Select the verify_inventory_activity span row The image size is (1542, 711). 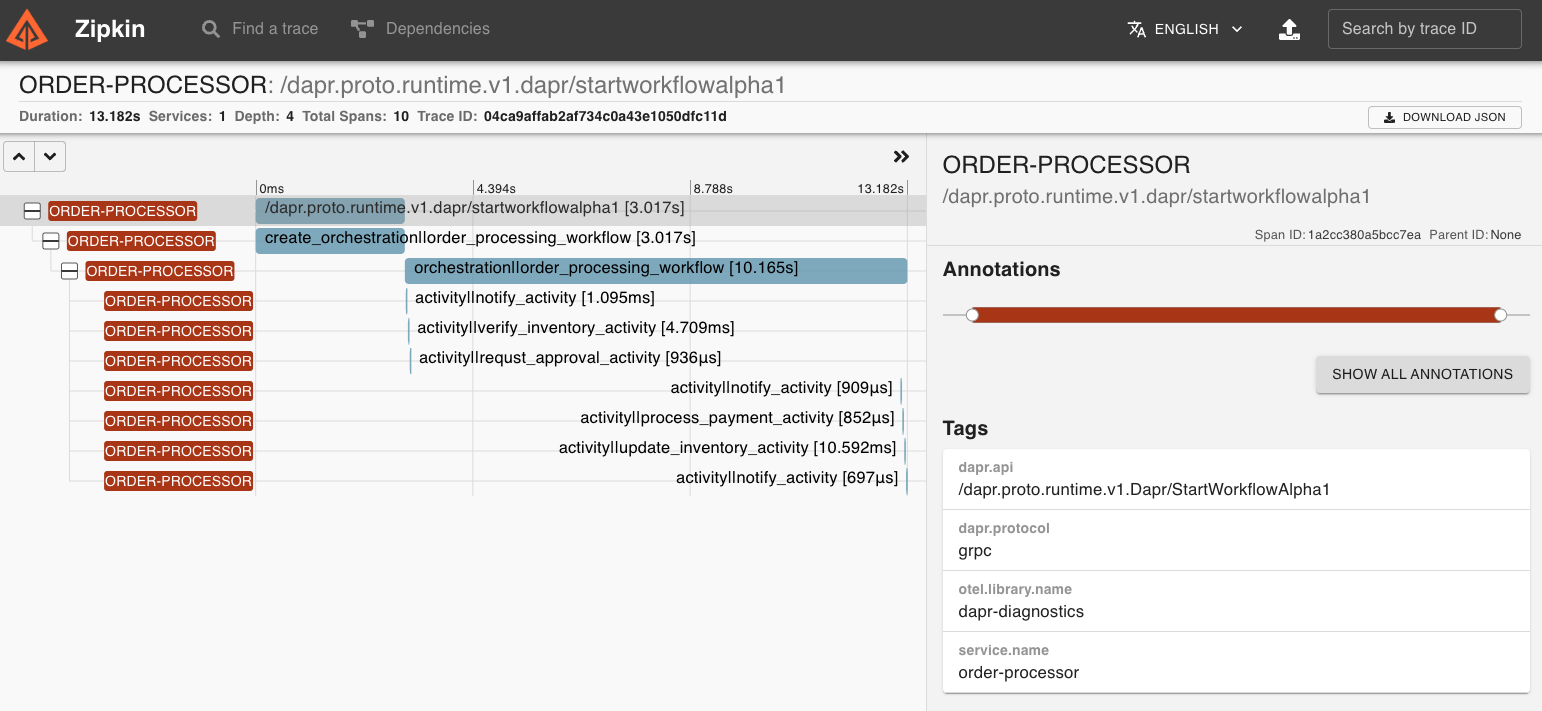point(575,328)
